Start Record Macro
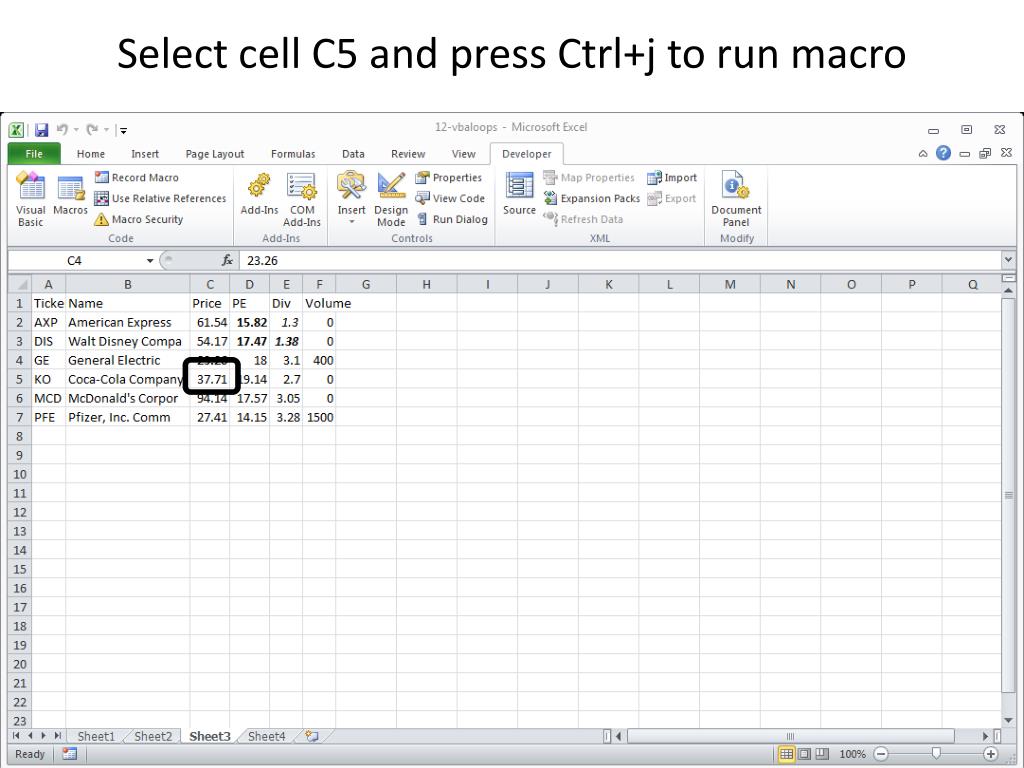 pyautogui.click(x=136, y=178)
